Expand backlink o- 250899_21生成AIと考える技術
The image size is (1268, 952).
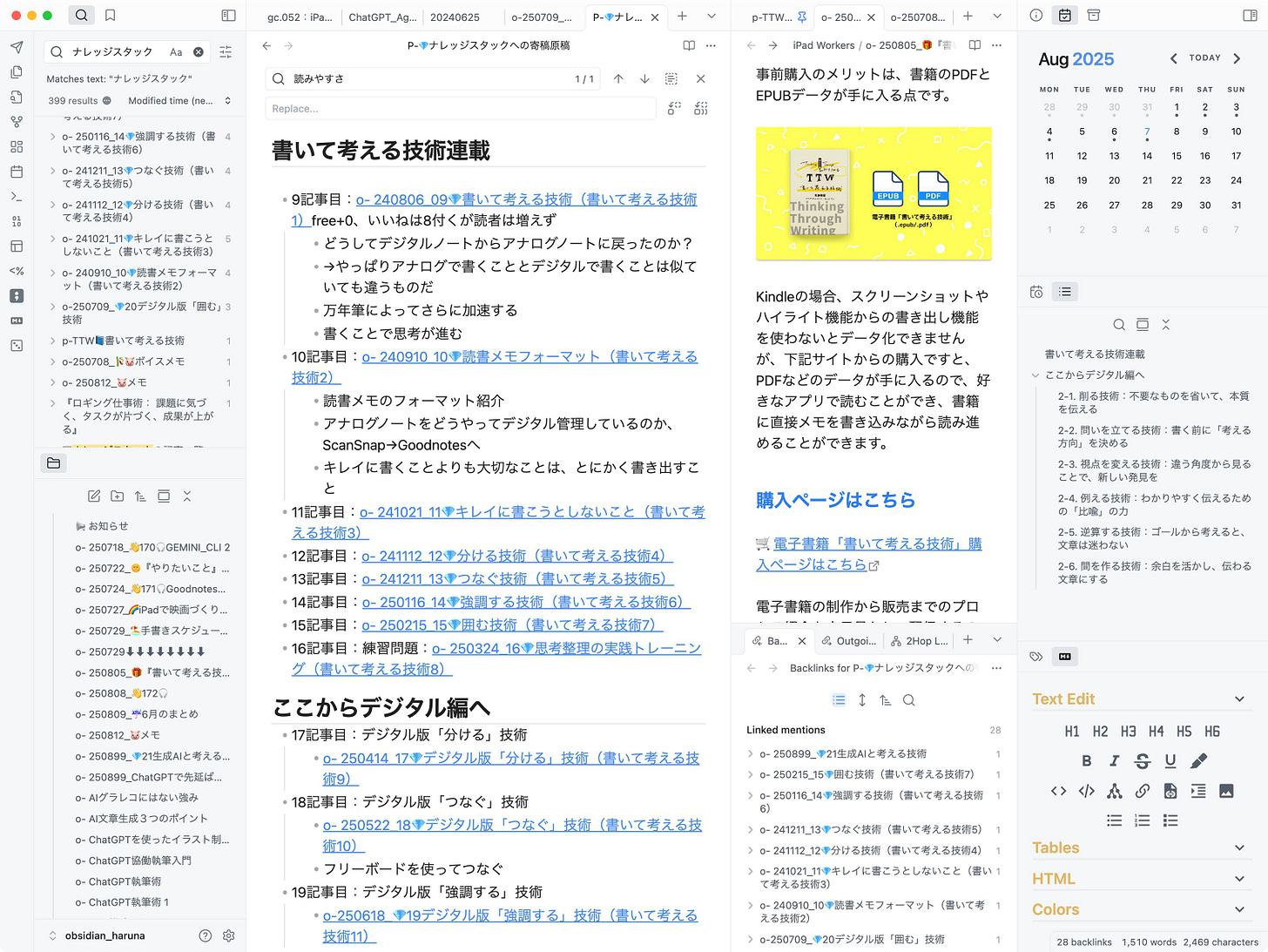(x=751, y=754)
